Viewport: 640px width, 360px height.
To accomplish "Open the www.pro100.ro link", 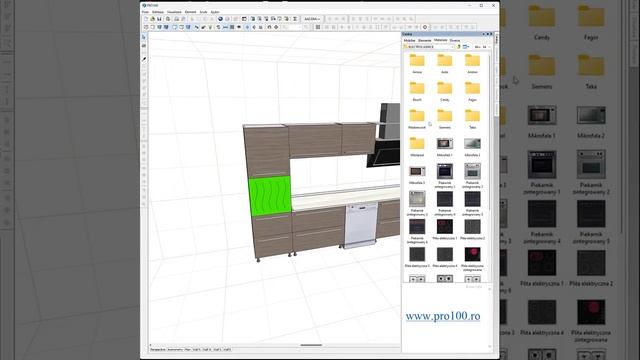I will (443, 316).
